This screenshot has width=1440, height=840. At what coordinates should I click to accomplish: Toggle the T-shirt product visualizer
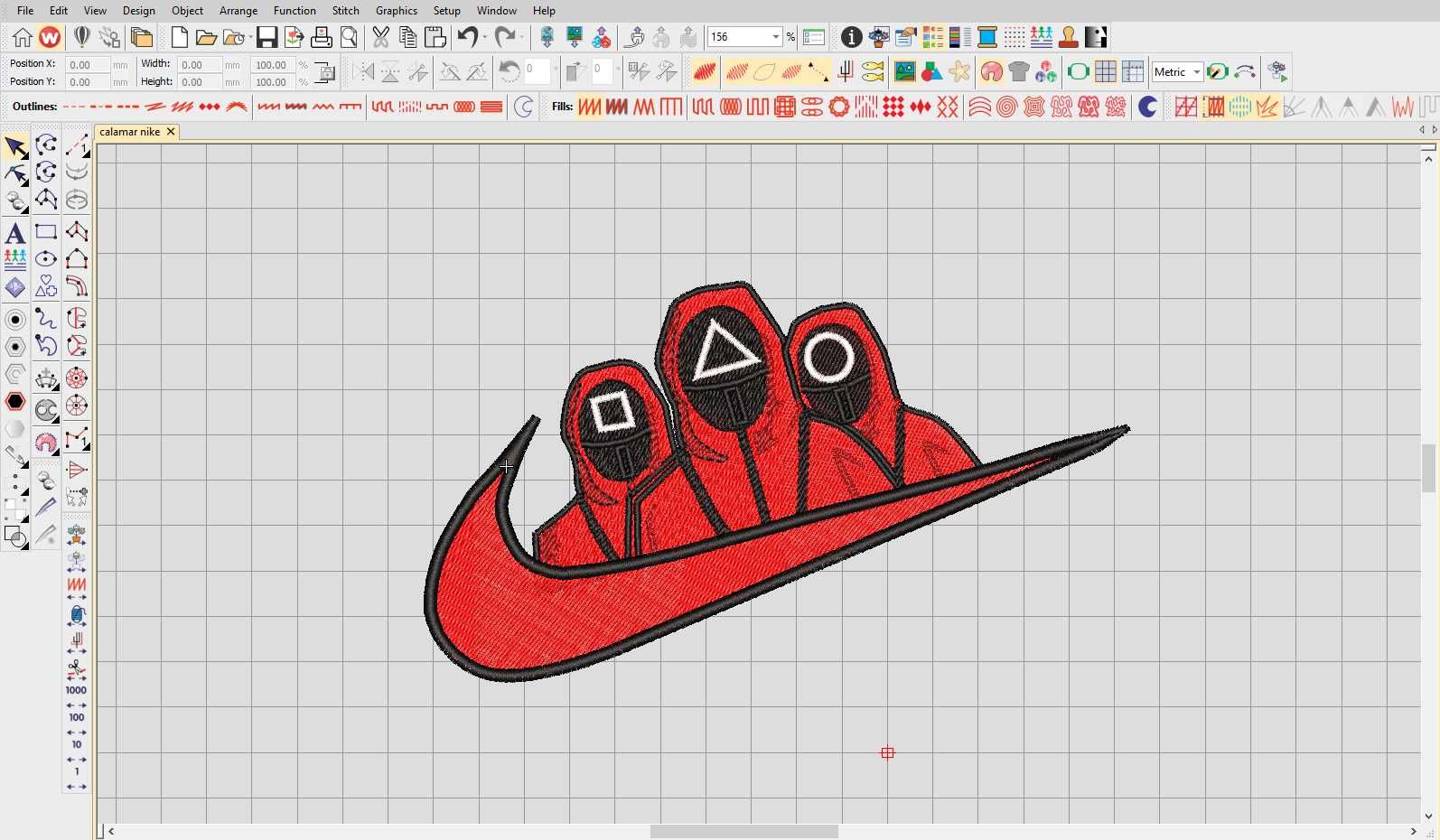tap(1019, 71)
